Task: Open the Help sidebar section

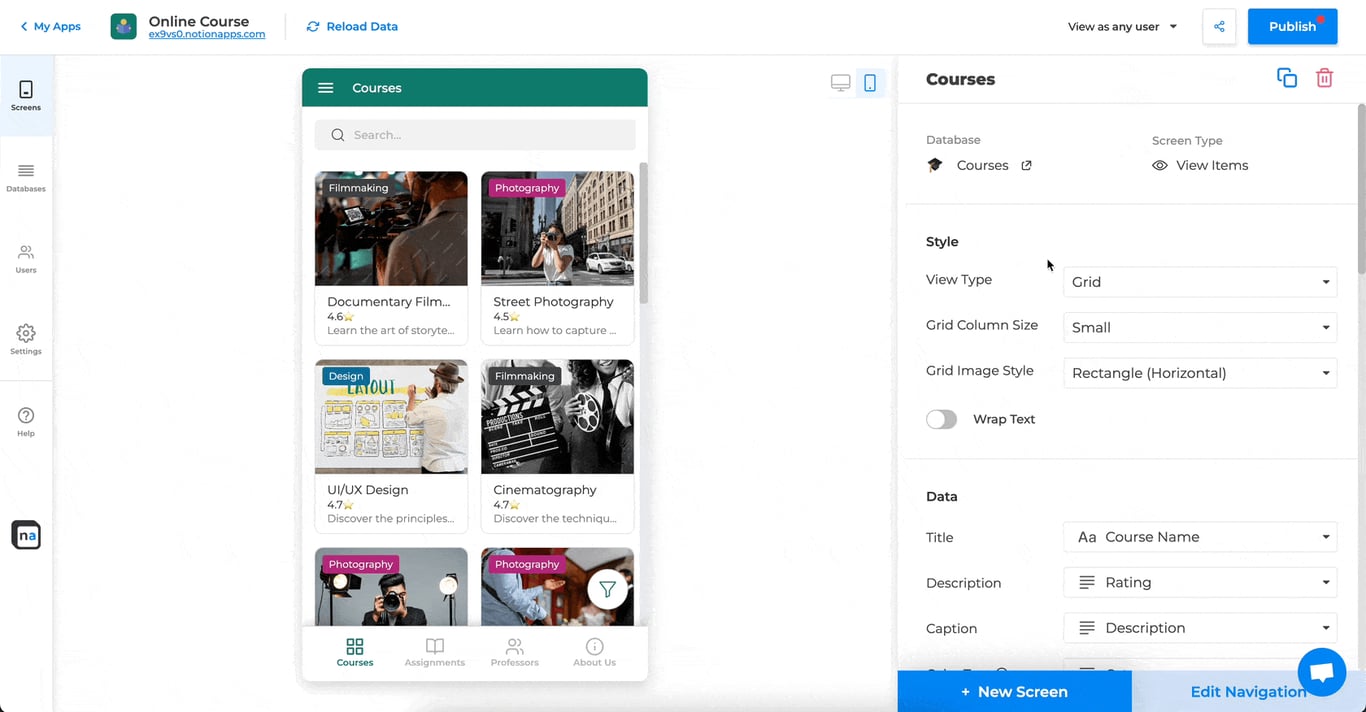Action: (x=26, y=421)
